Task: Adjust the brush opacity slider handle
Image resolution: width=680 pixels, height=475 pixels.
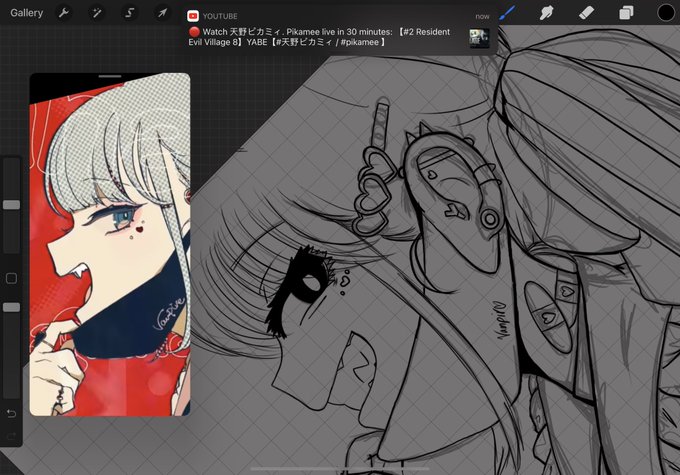Action: click(12, 307)
